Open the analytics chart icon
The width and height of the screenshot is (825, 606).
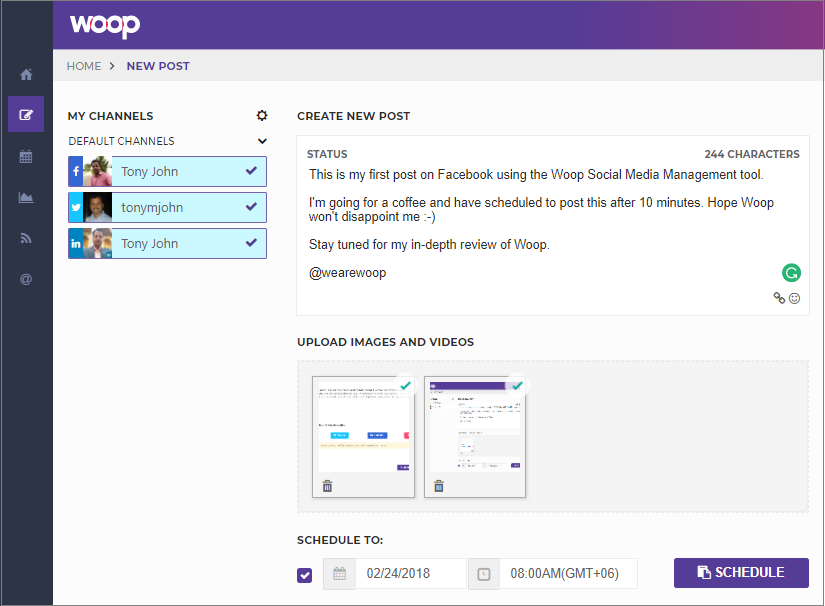click(x=26, y=197)
